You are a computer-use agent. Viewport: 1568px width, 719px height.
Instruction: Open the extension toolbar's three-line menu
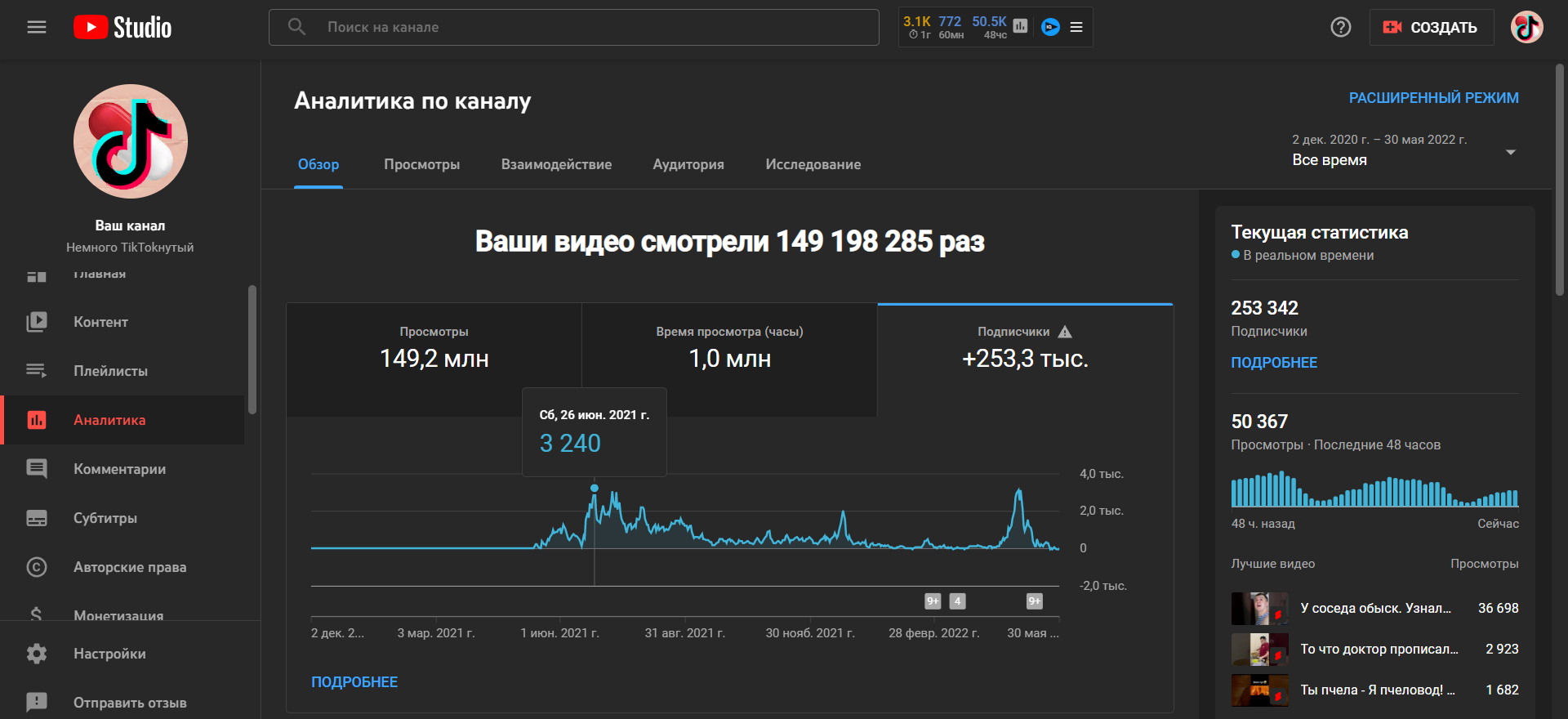pos(1076,27)
